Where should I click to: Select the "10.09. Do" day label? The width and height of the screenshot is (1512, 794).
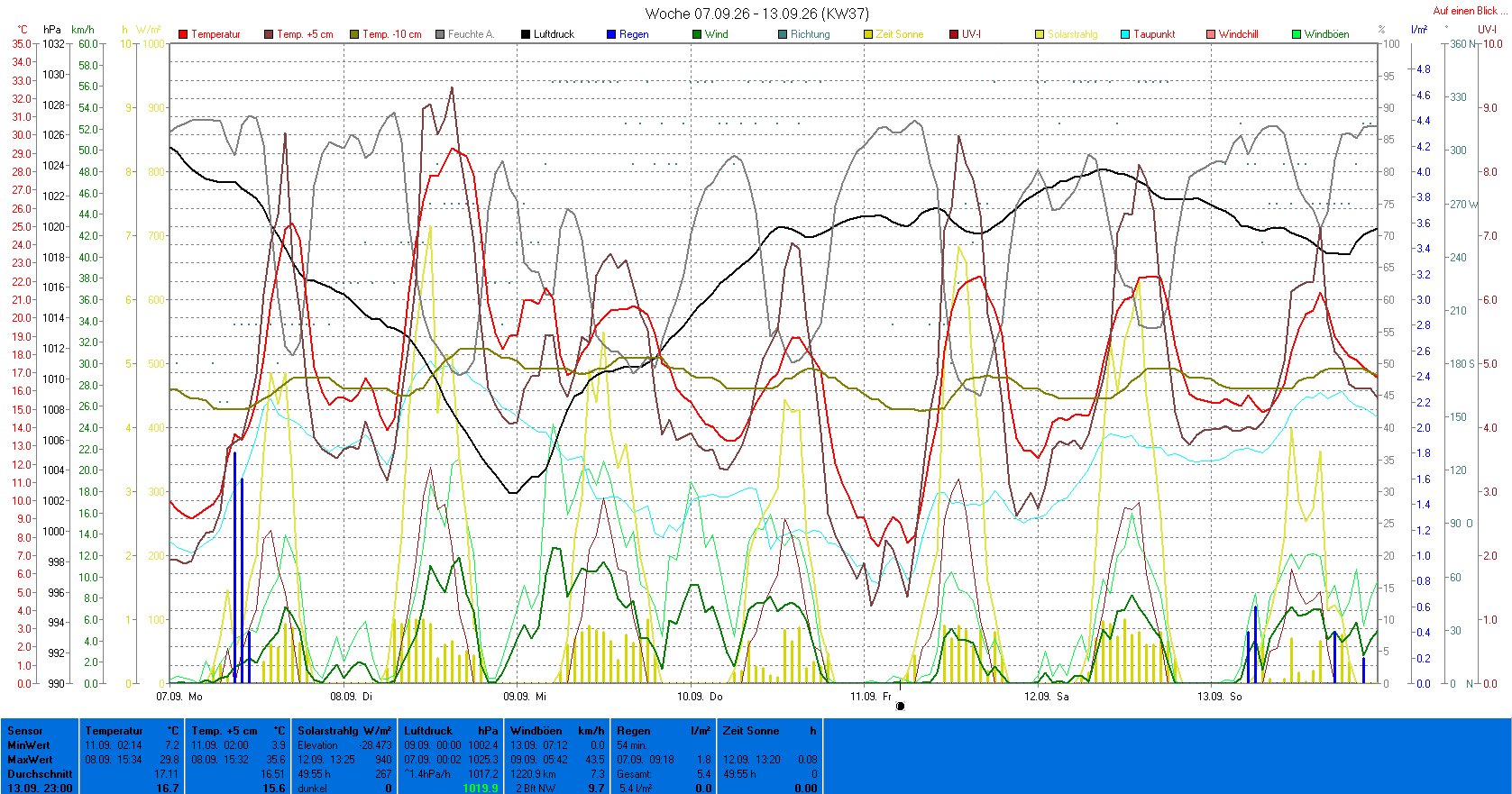700,696
